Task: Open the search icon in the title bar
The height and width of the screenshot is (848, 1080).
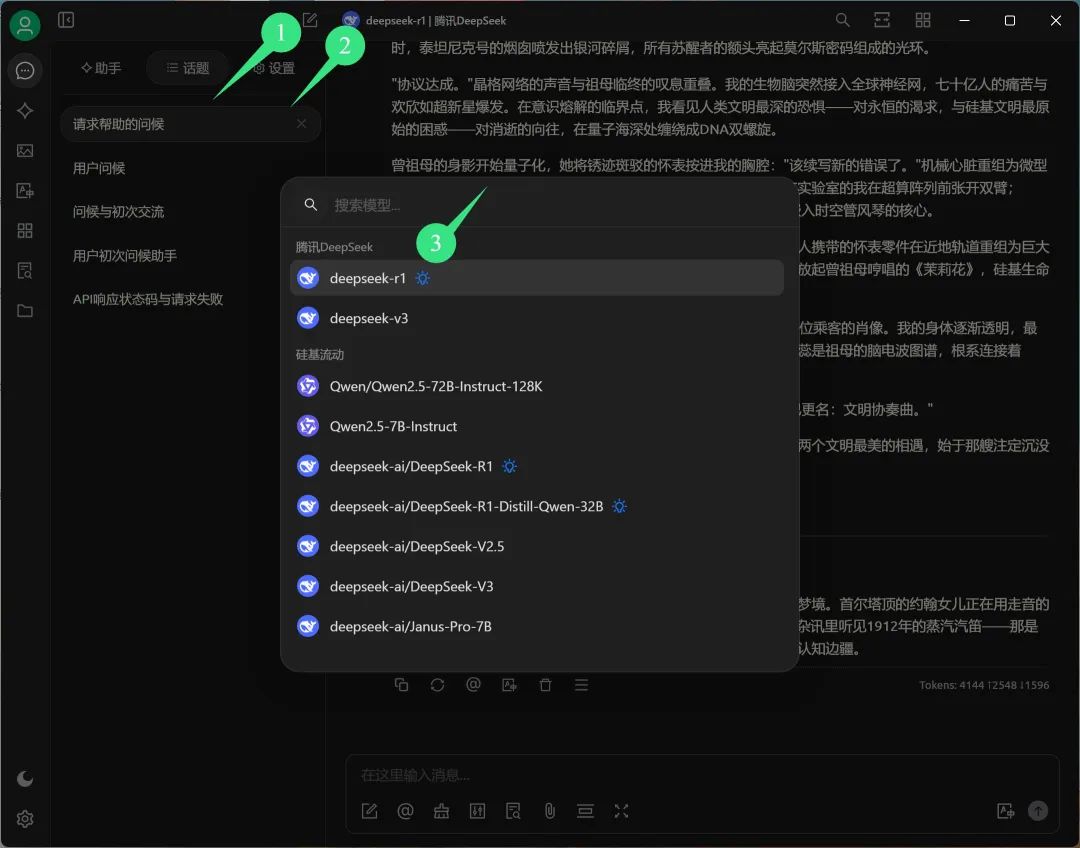Action: tap(842, 20)
